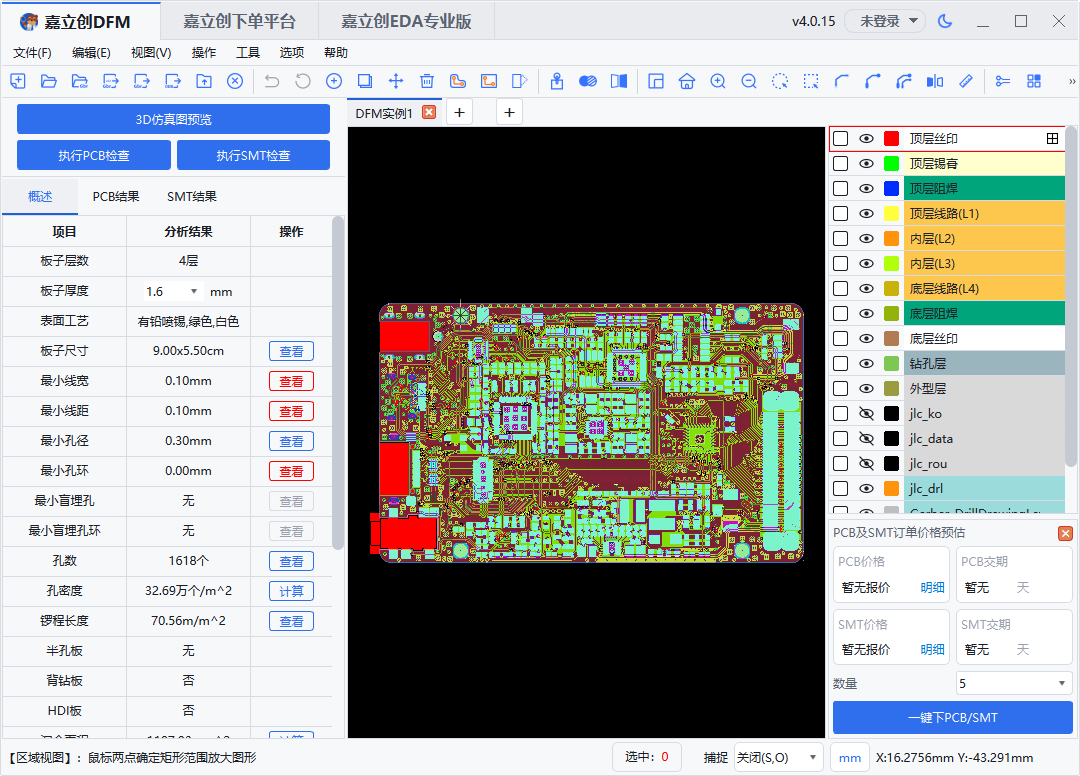Check the 顶层丝印 layer checkbox
This screenshot has width=1080, height=776.
[840, 138]
